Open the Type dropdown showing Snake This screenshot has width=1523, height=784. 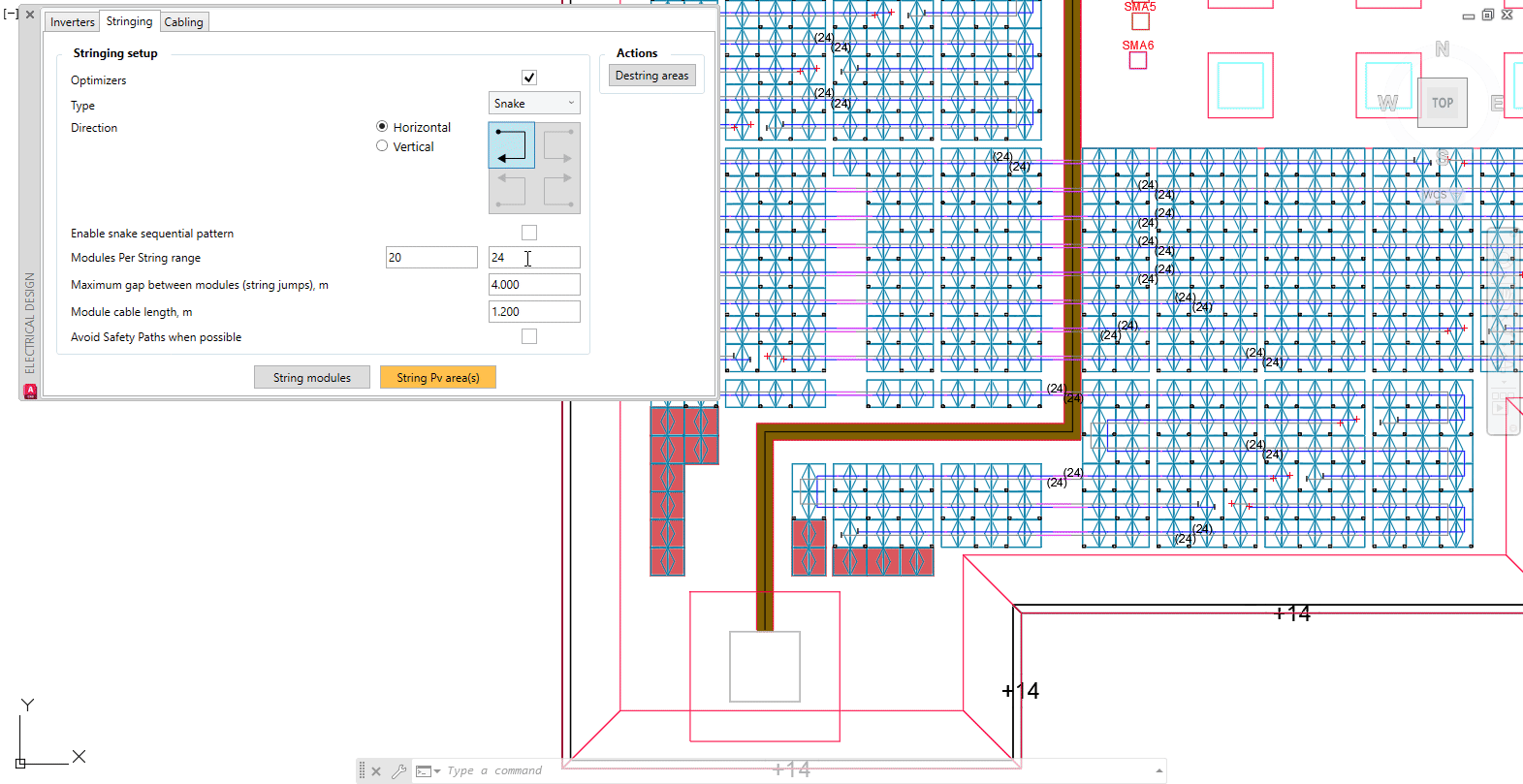pos(534,104)
